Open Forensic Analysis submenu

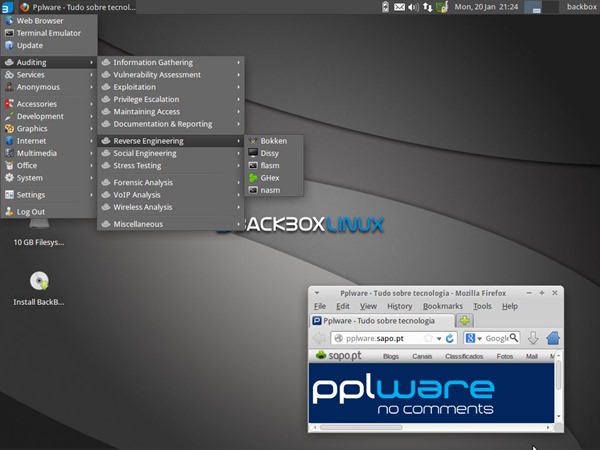click(171, 183)
